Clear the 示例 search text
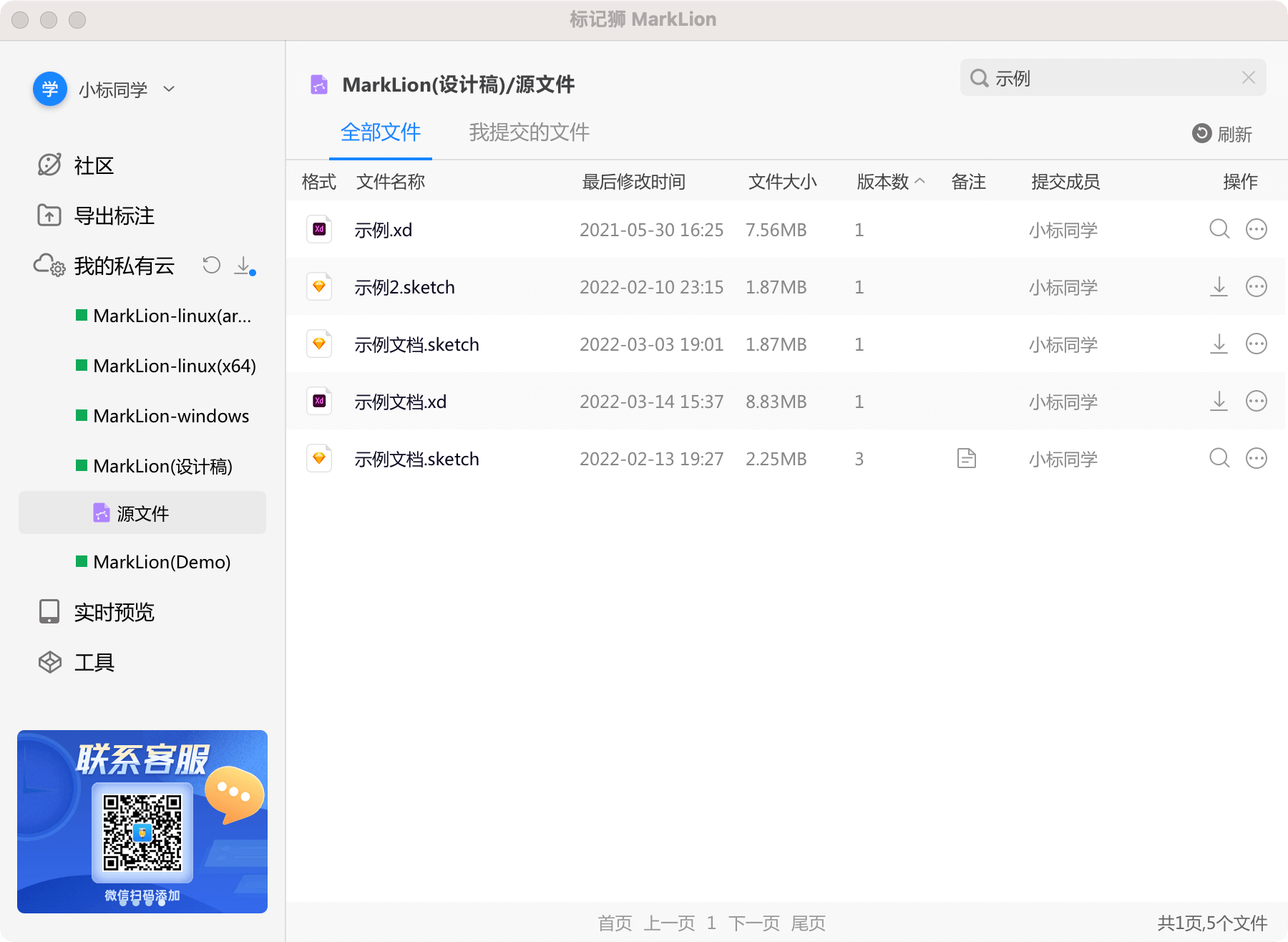 (1249, 77)
